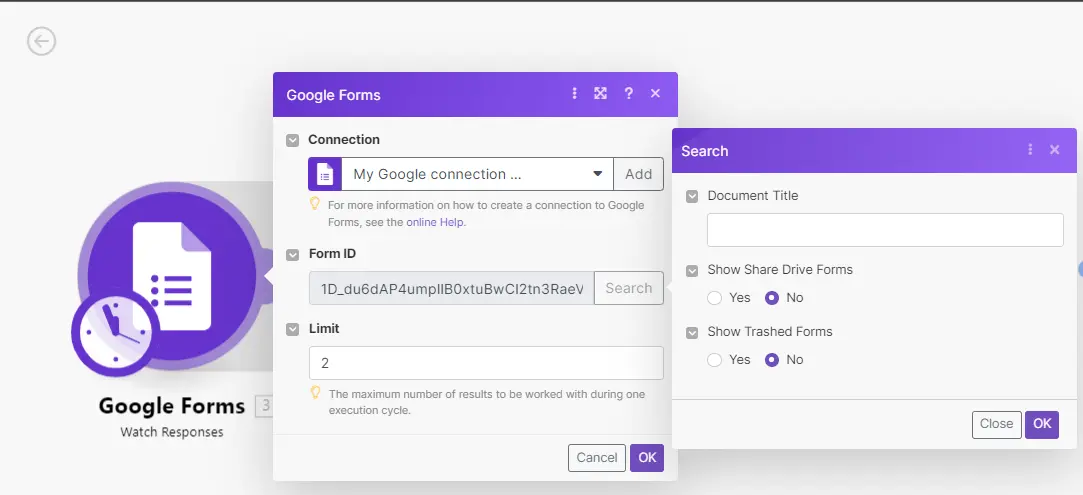Select Yes for Show Trashed Forms
The width and height of the screenshot is (1083, 495).
point(715,360)
